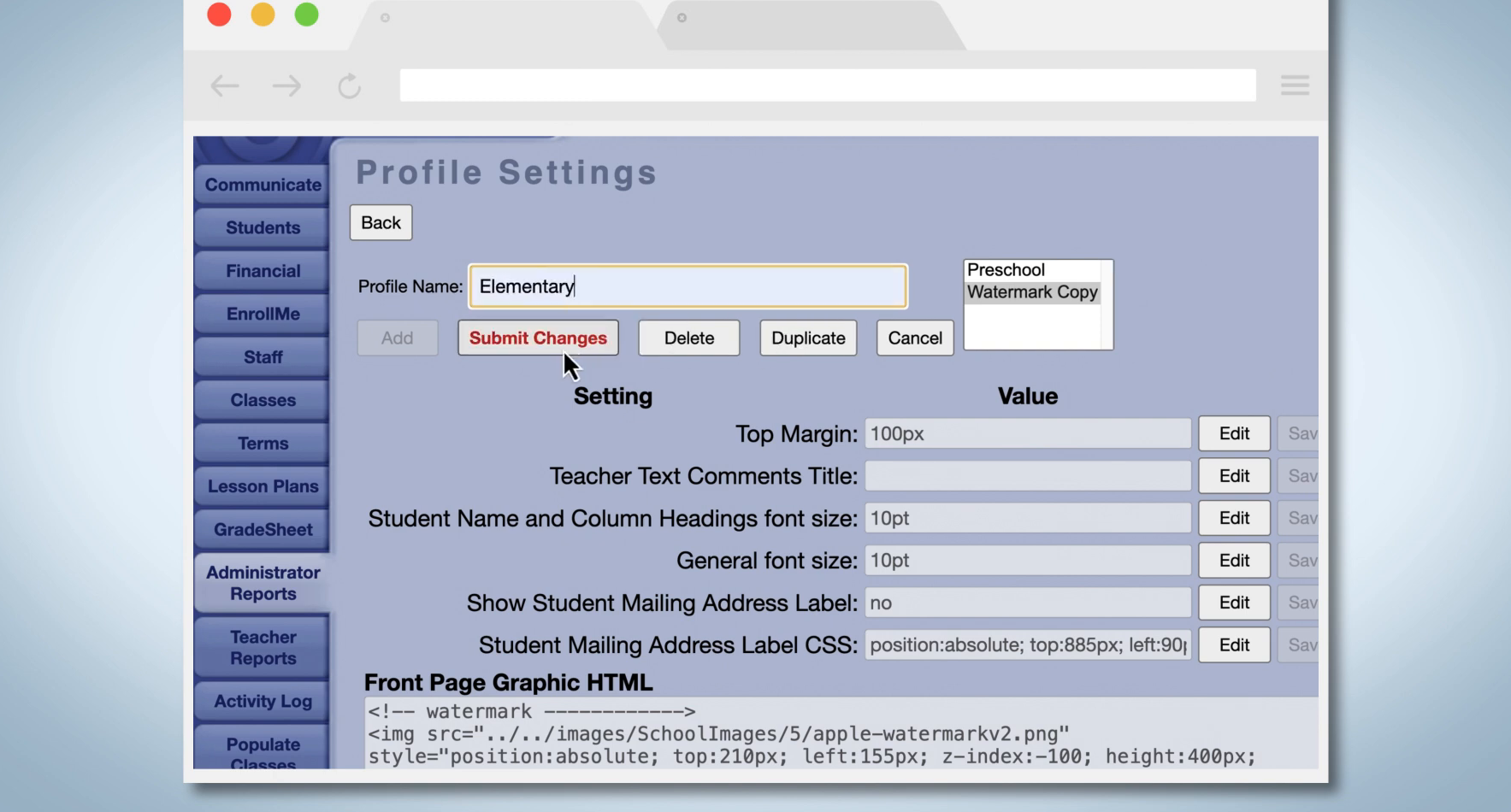Edit the Top Margin setting
This screenshot has width=1511, height=812.
tap(1234, 433)
